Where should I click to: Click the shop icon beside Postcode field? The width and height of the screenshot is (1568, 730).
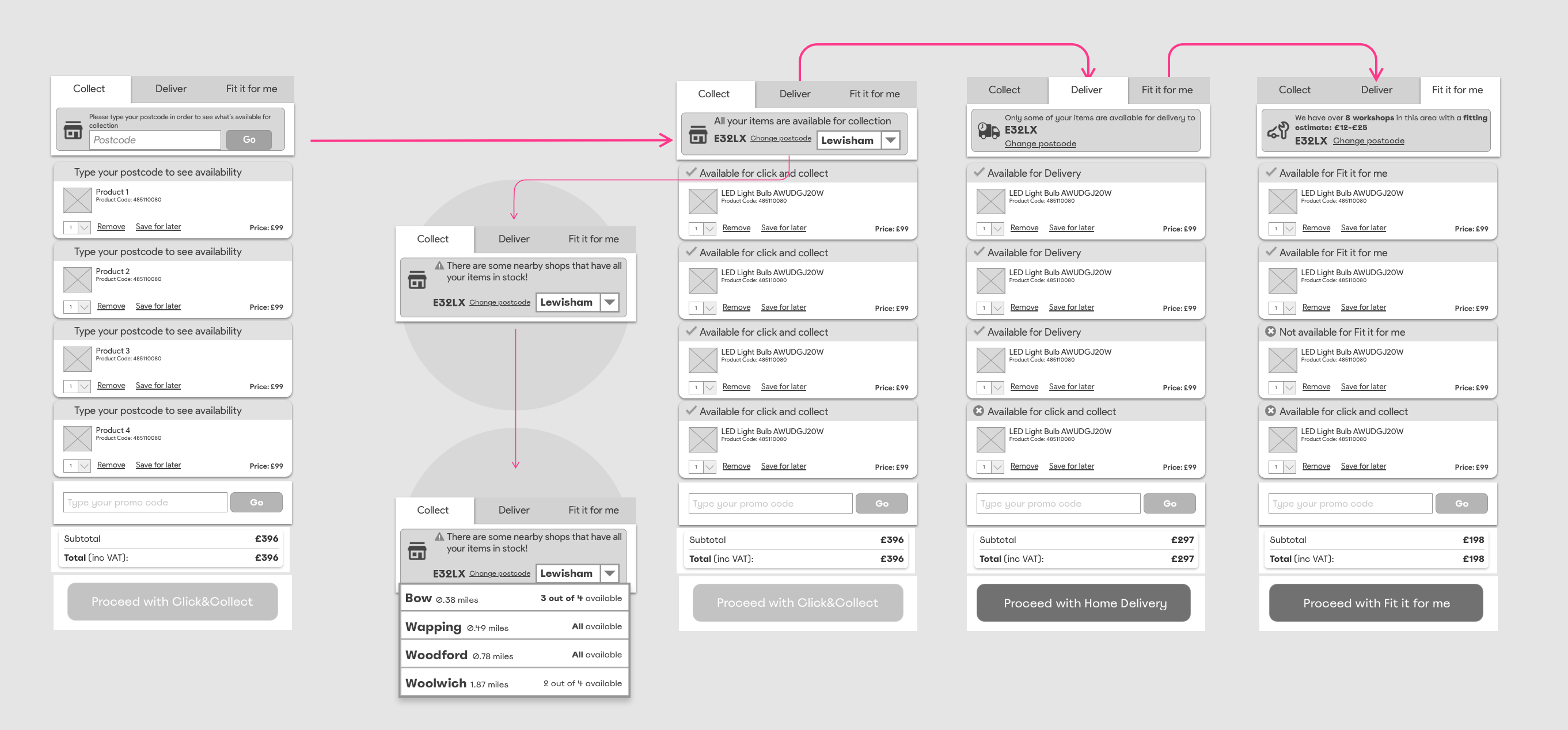(x=73, y=130)
